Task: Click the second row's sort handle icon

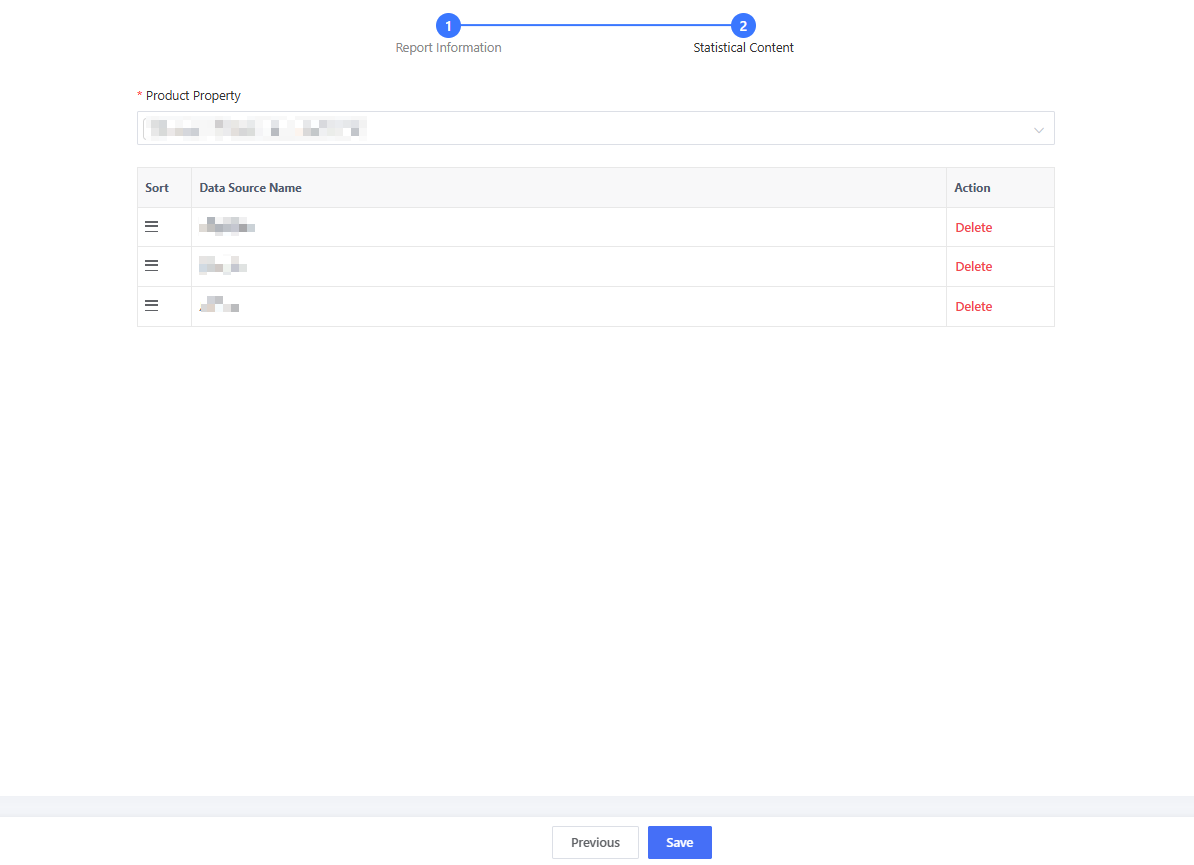Action: (x=152, y=266)
